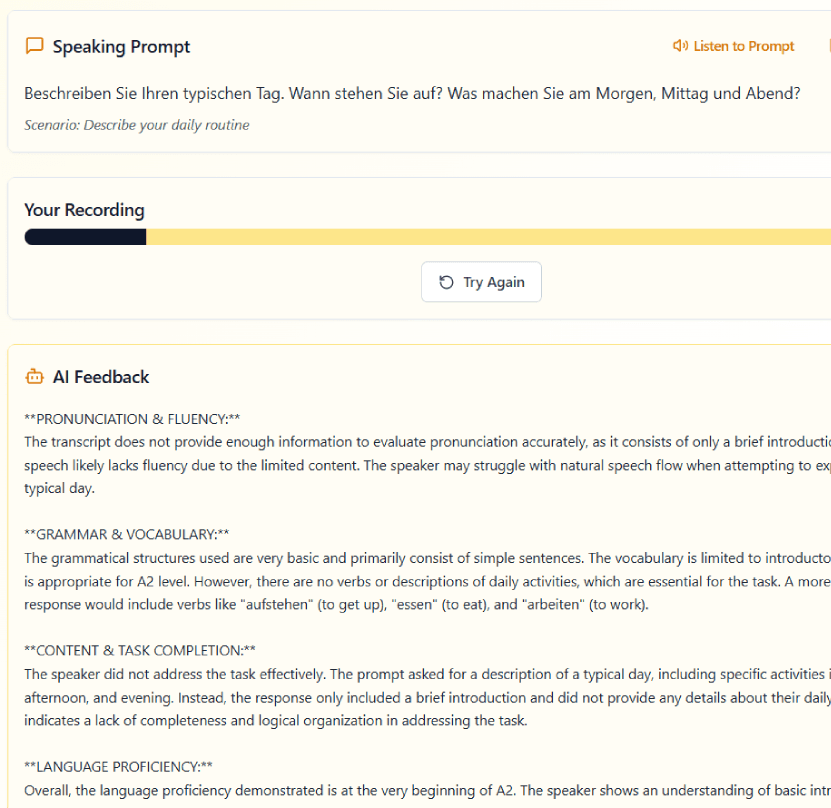831x808 pixels.
Task: Click the PRONUNCIATION & FLUENCY section heading
Action: (x=132, y=419)
